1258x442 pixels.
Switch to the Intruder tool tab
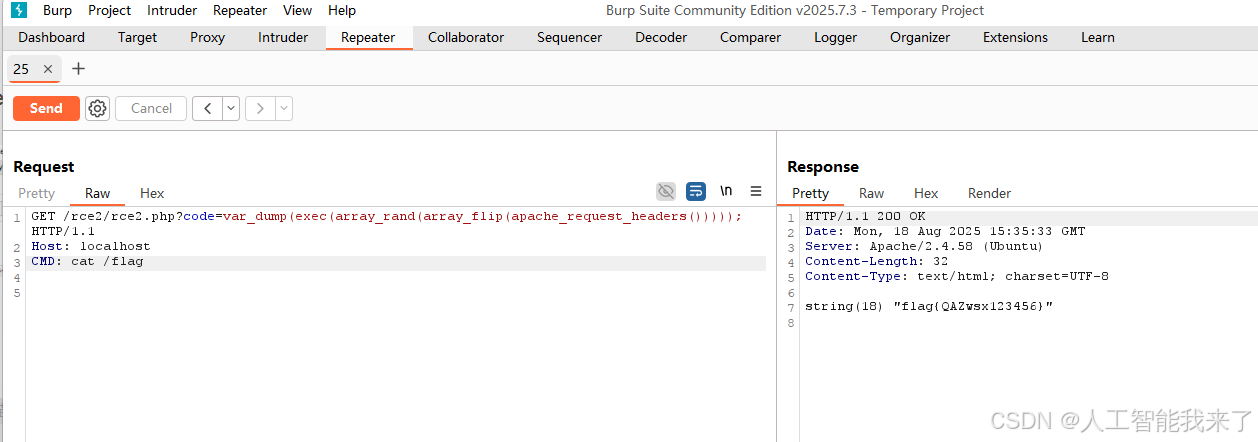283,37
